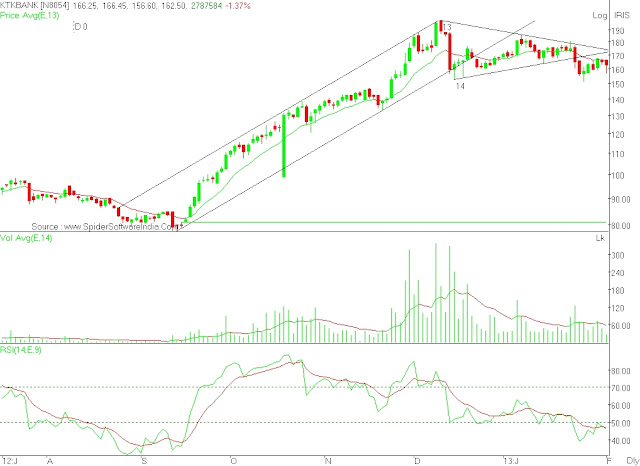Click the 70.00 RSI axis label
Viewport: 640px width, 466px height.
coord(621,388)
